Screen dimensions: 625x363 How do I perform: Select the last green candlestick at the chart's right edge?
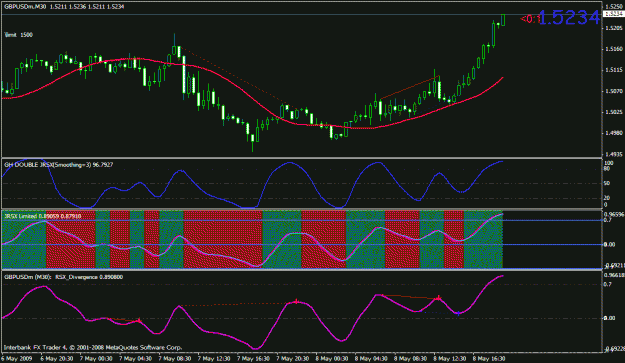coord(503,20)
